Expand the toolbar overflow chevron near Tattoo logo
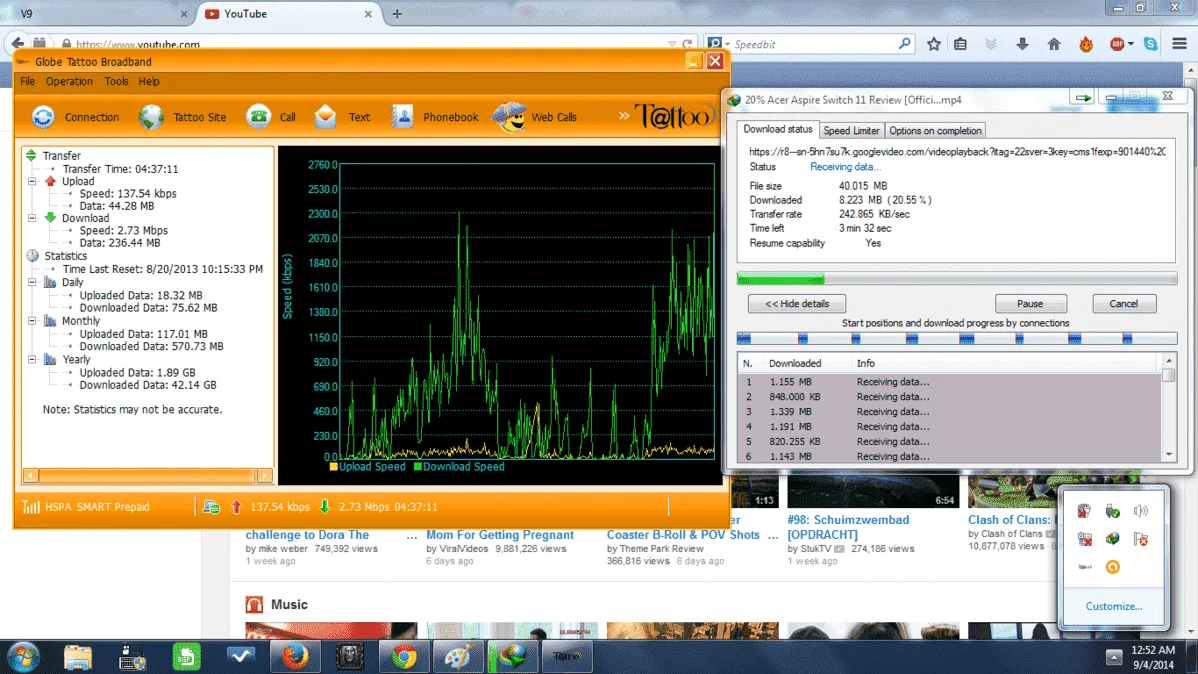 tap(624, 116)
